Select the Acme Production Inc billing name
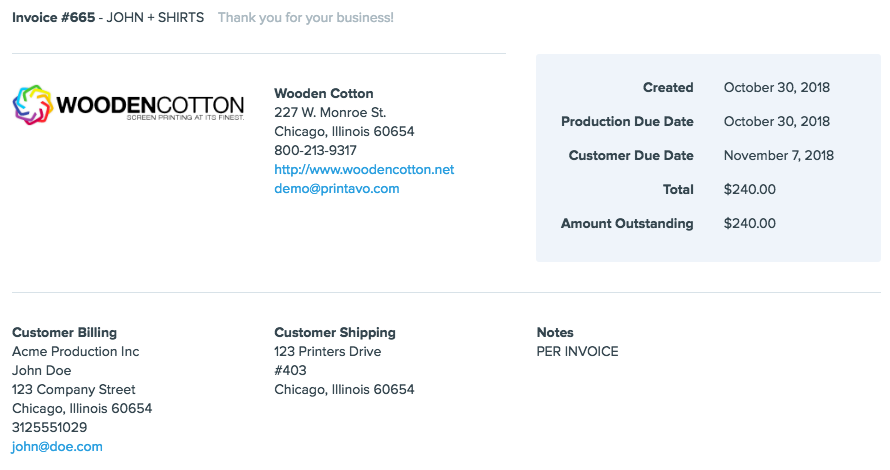Image resolution: width=890 pixels, height=470 pixels. (75, 351)
